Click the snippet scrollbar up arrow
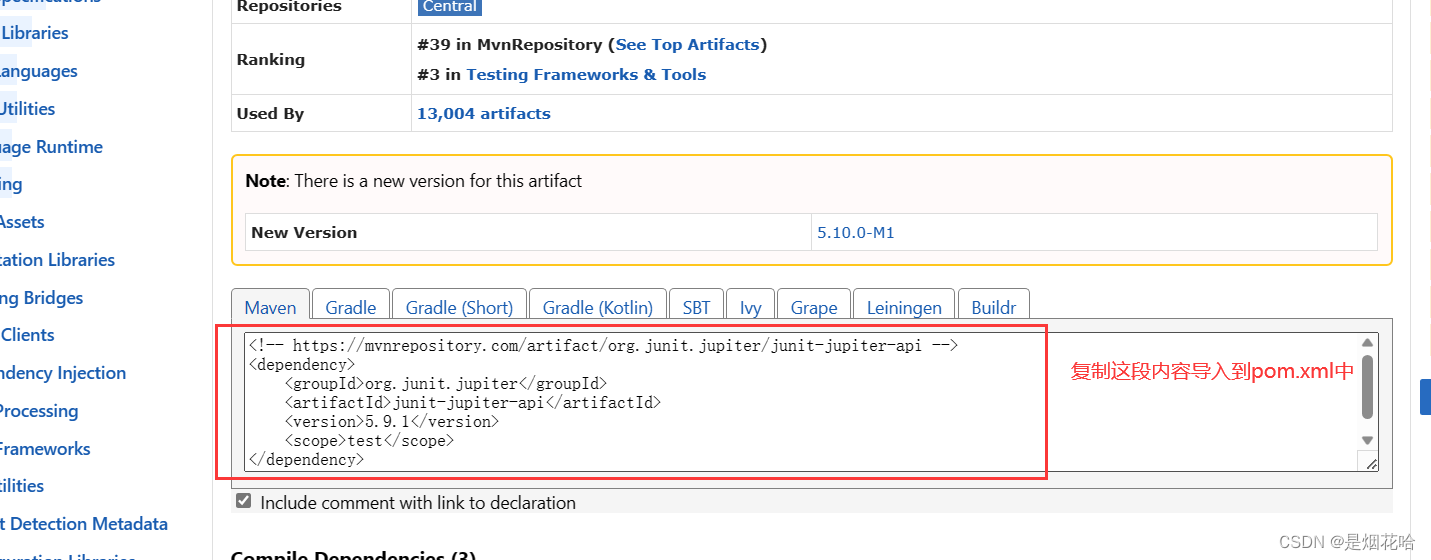 coord(1367,343)
